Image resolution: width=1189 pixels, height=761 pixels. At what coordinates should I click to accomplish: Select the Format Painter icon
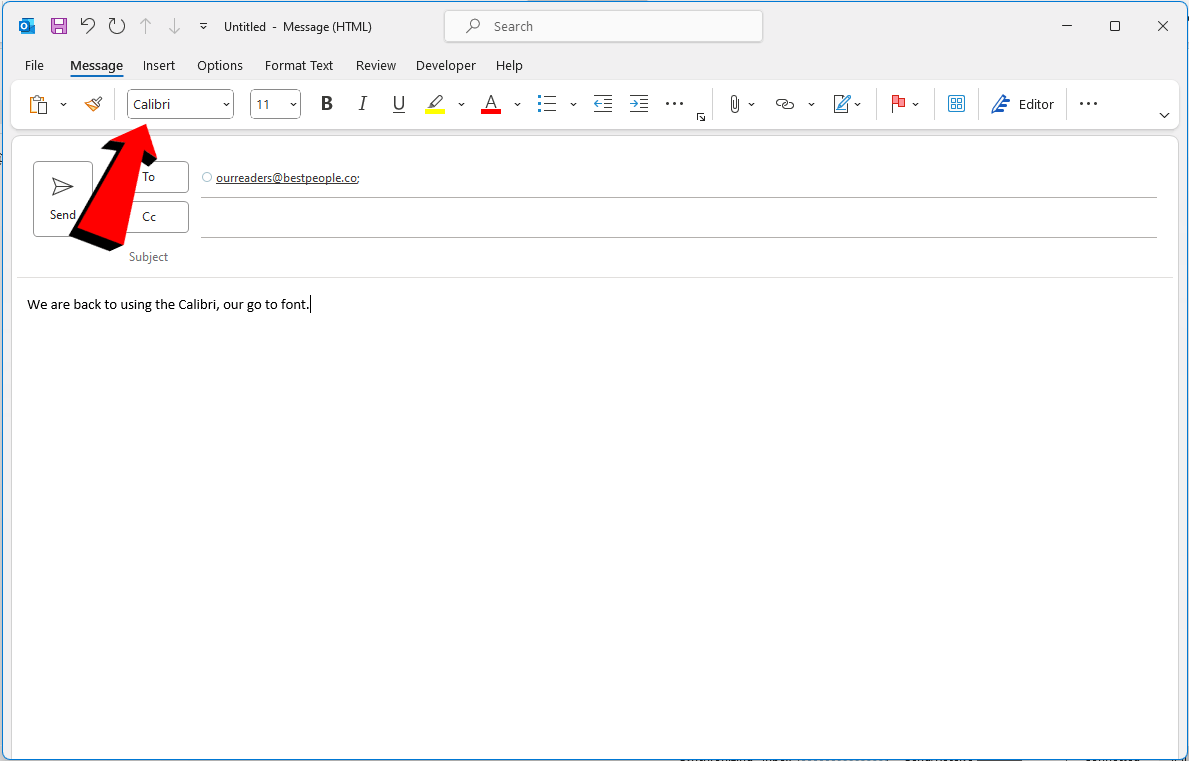93,103
